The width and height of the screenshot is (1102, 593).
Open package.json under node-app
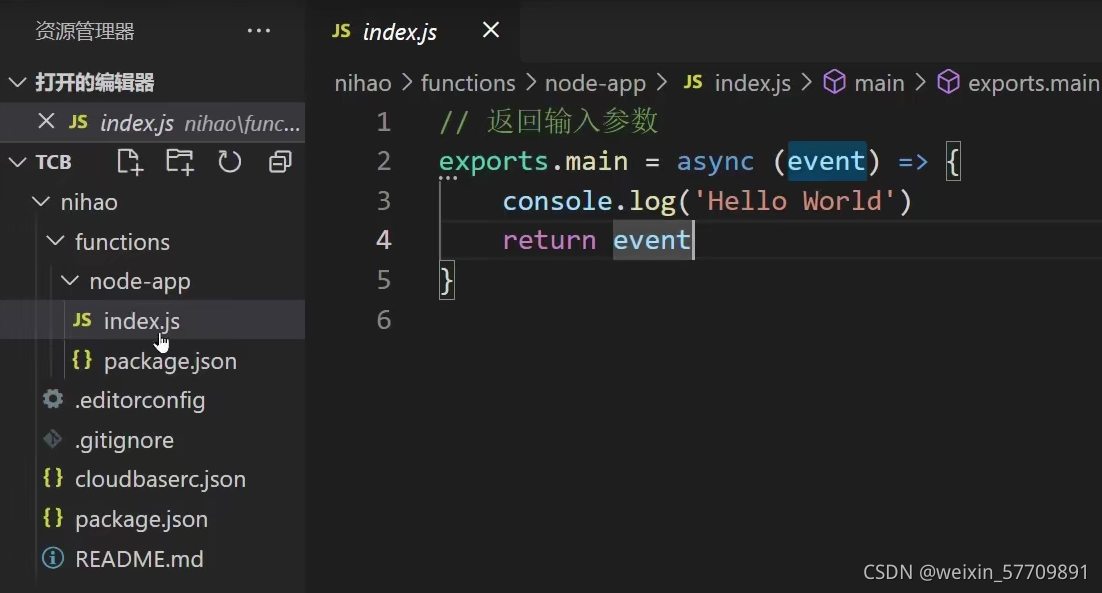pyautogui.click(x=153, y=360)
